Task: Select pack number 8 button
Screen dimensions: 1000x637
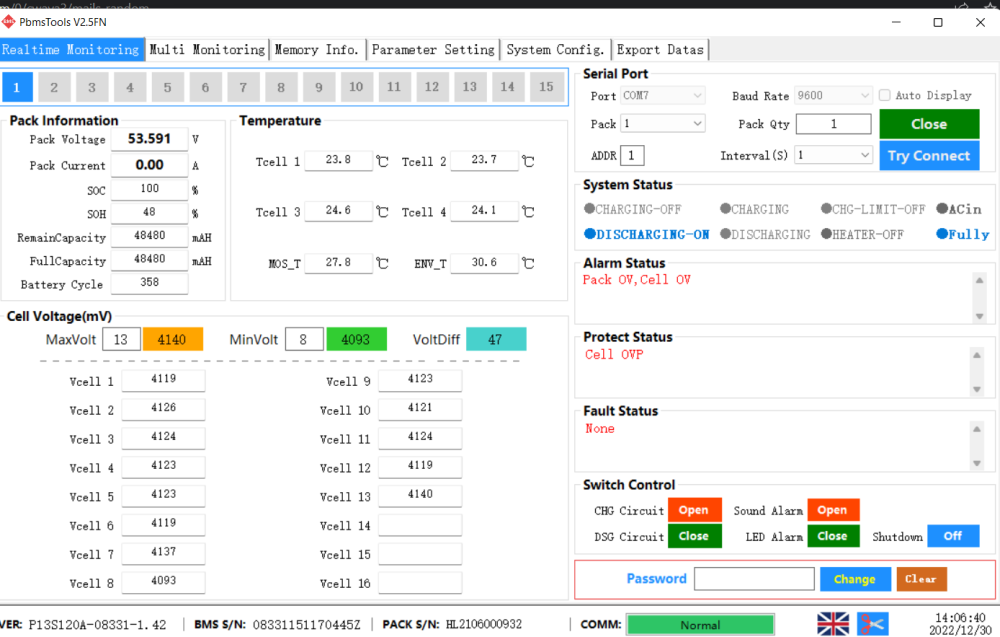Action: [281, 87]
